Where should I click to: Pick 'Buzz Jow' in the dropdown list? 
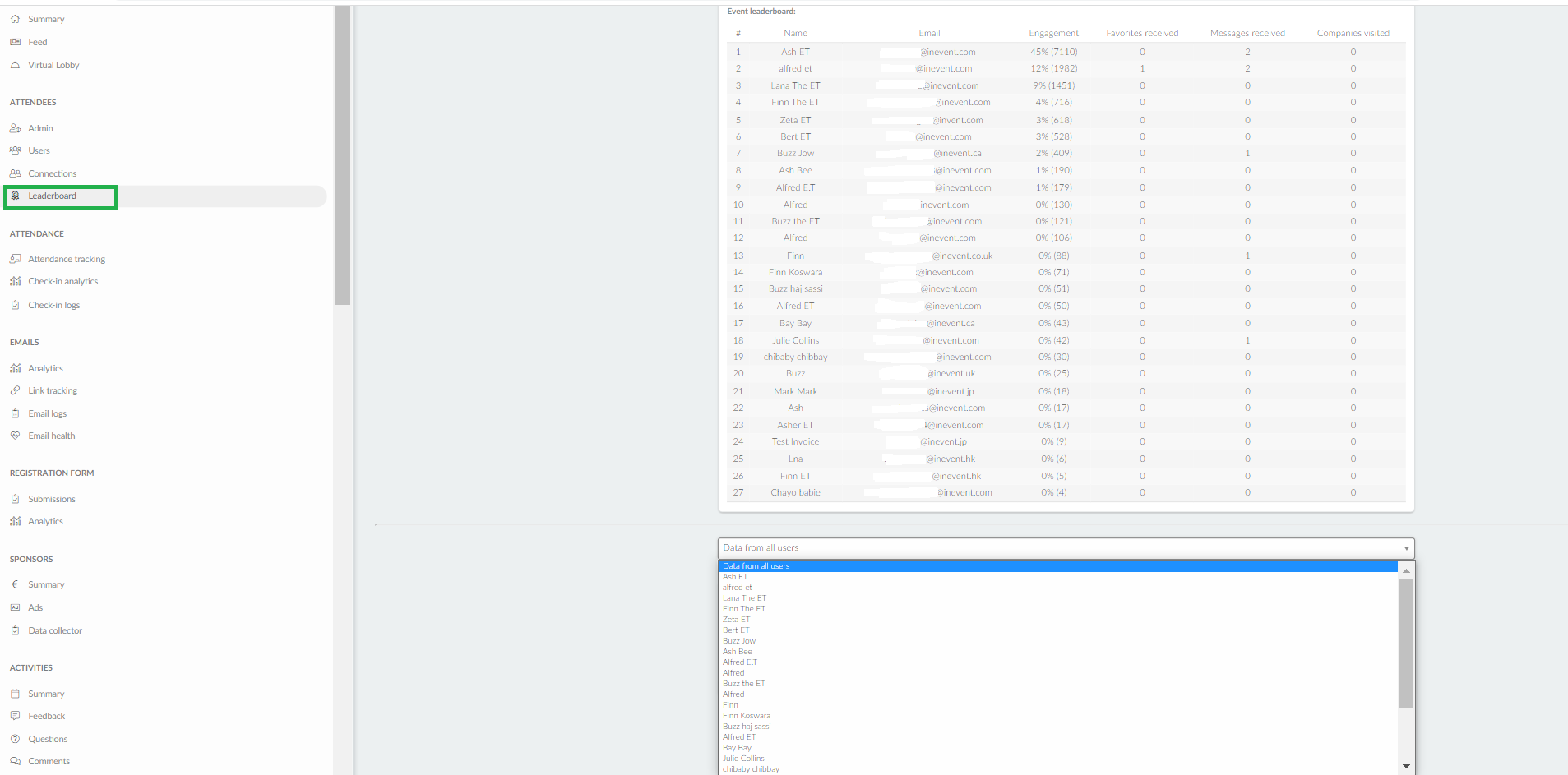pos(1058,641)
